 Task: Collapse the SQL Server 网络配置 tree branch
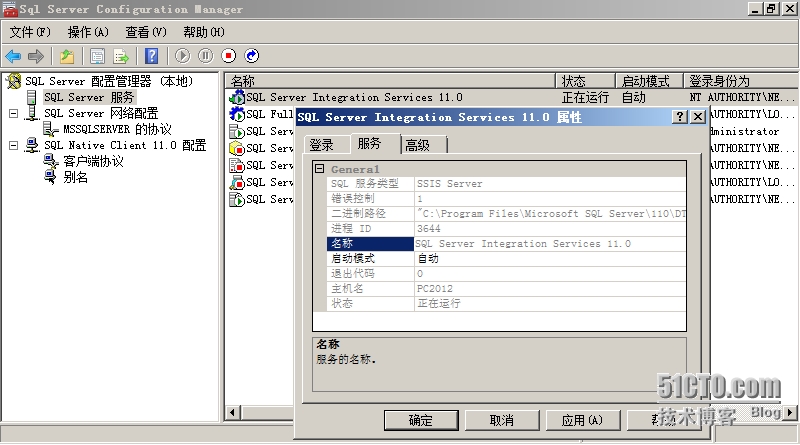tap(14, 113)
